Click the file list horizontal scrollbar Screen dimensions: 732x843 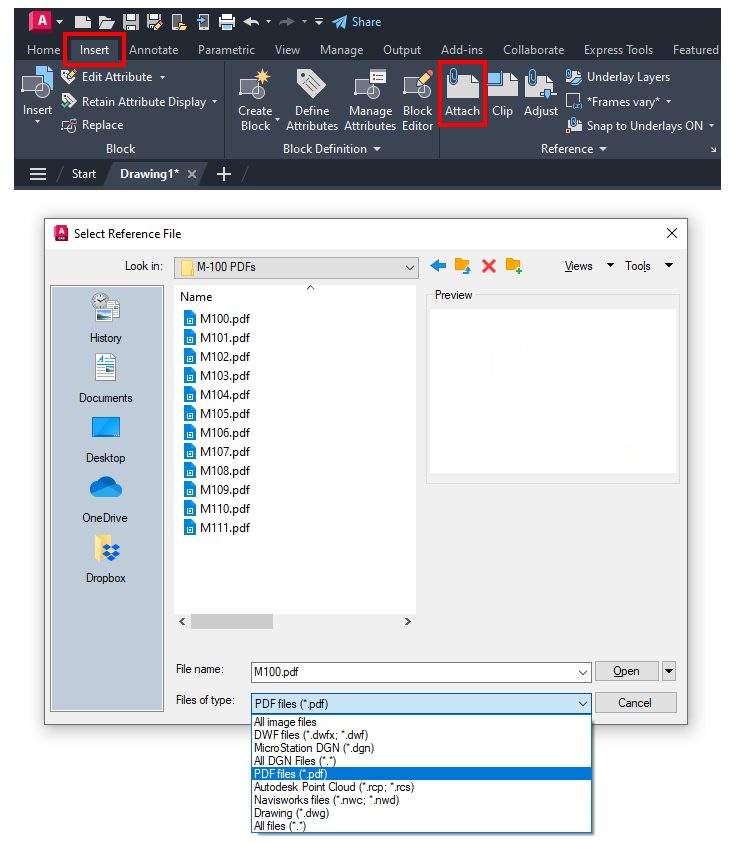pyautogui.click(x=232, y=621)
